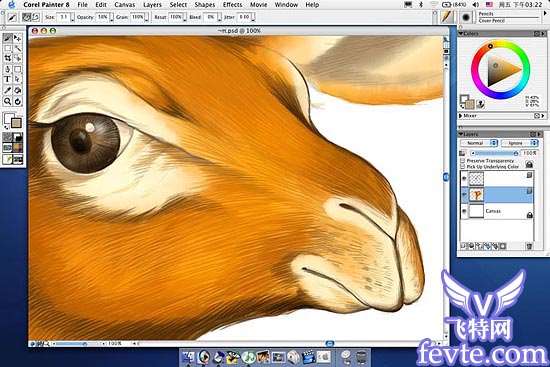550x367 pixels.
Task: Swap main and additional colors in toolbox
Action: click(x=6, y=127)
